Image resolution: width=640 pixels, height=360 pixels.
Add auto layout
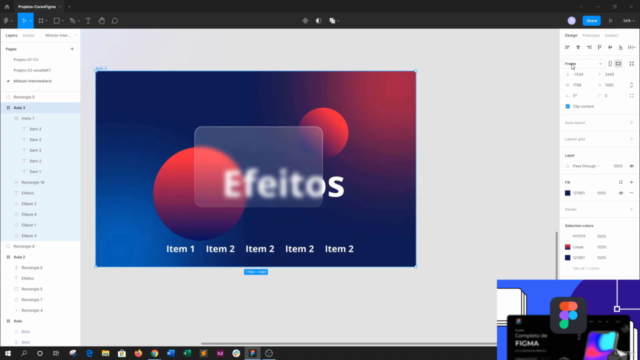[631, 123]
